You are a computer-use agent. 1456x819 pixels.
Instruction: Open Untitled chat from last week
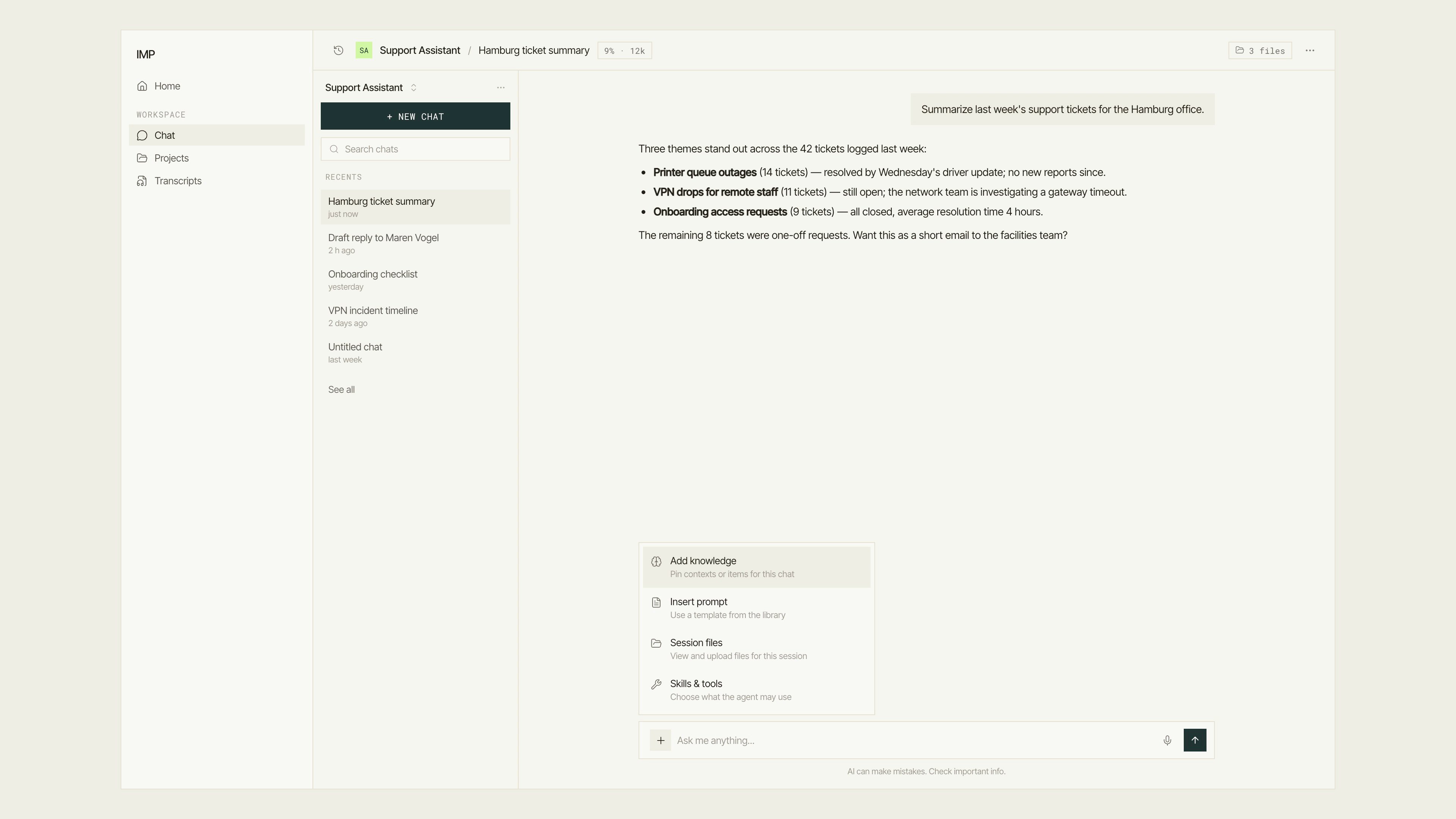point(416,353)
